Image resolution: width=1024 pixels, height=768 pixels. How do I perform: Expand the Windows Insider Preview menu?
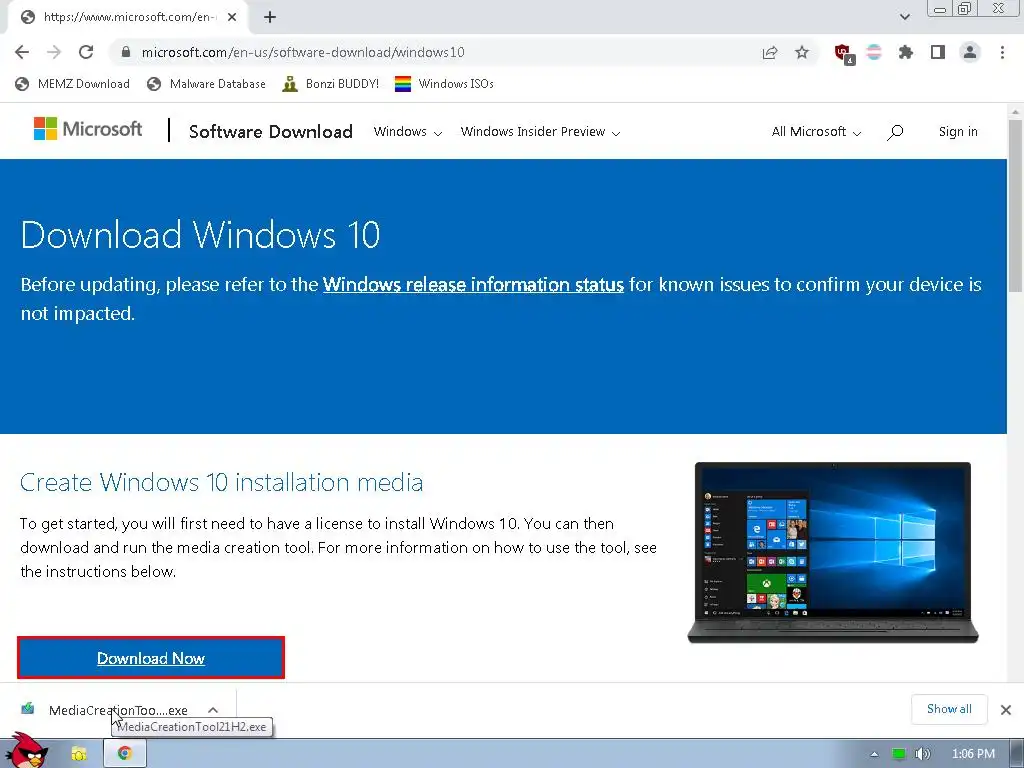pos(540,131)
